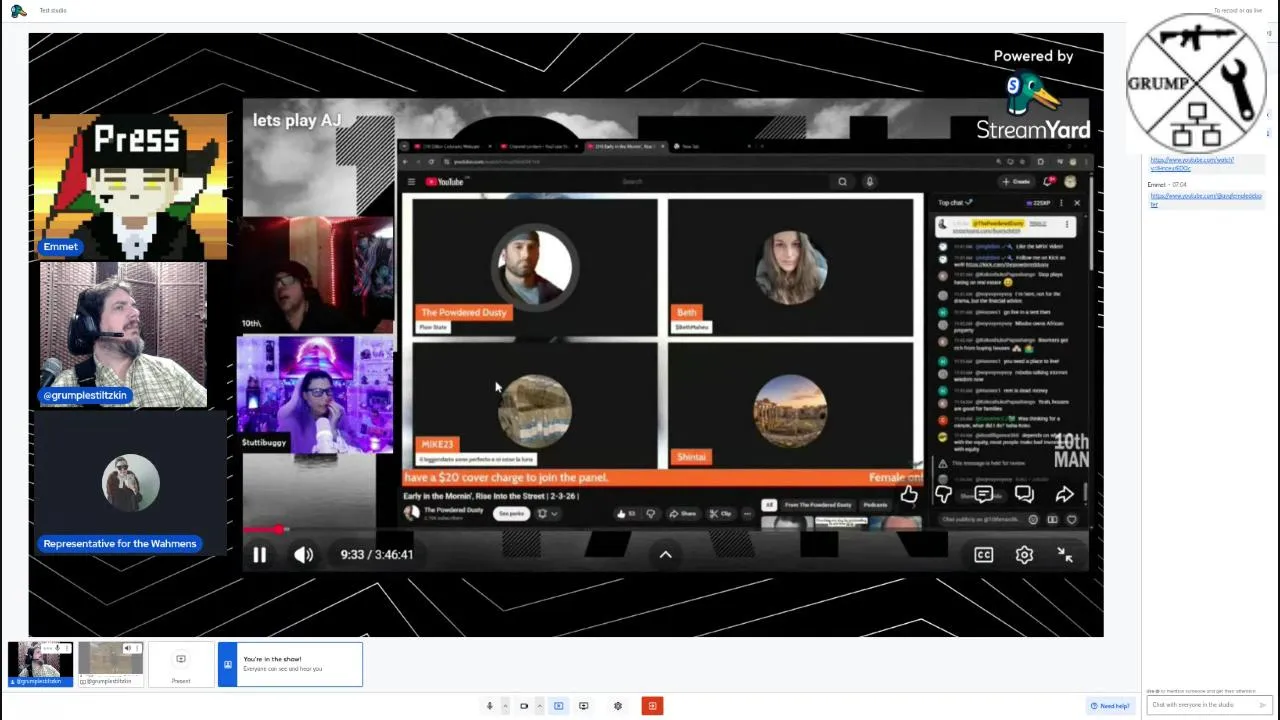Open the closed captions CC button
The width and height of the screenshot is (1280, 720).
tap(984, 555)
